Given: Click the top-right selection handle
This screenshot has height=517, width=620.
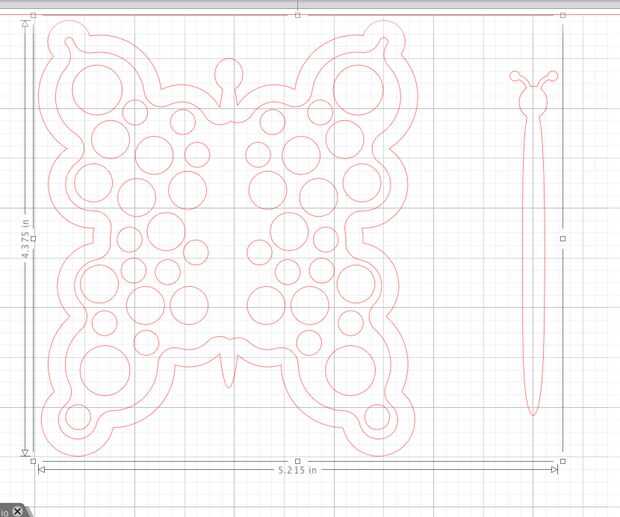Looking at the screenshot, I should [x=563, y=15].
